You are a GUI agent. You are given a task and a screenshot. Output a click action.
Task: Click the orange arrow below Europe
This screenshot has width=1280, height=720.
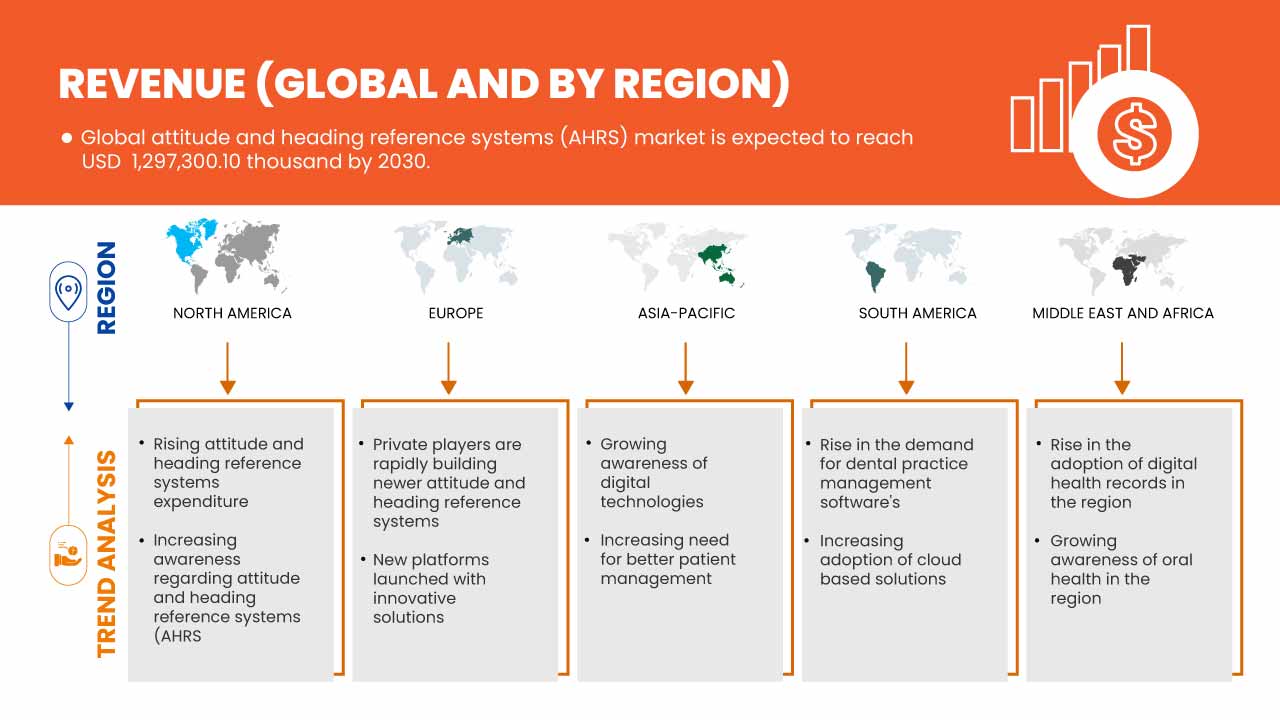pyautogui.click(x=449, y=368)
